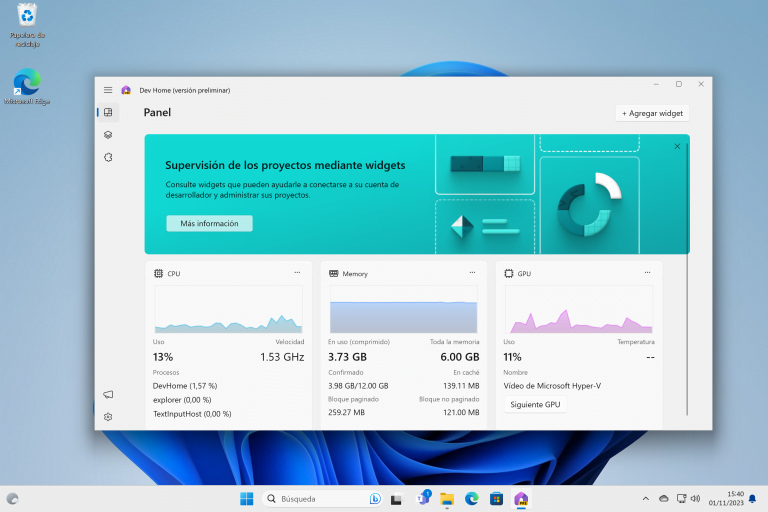Select the DevHome (1,57 %) process row
This screenshot has height=512, width=768.
[x=185, y=386]
